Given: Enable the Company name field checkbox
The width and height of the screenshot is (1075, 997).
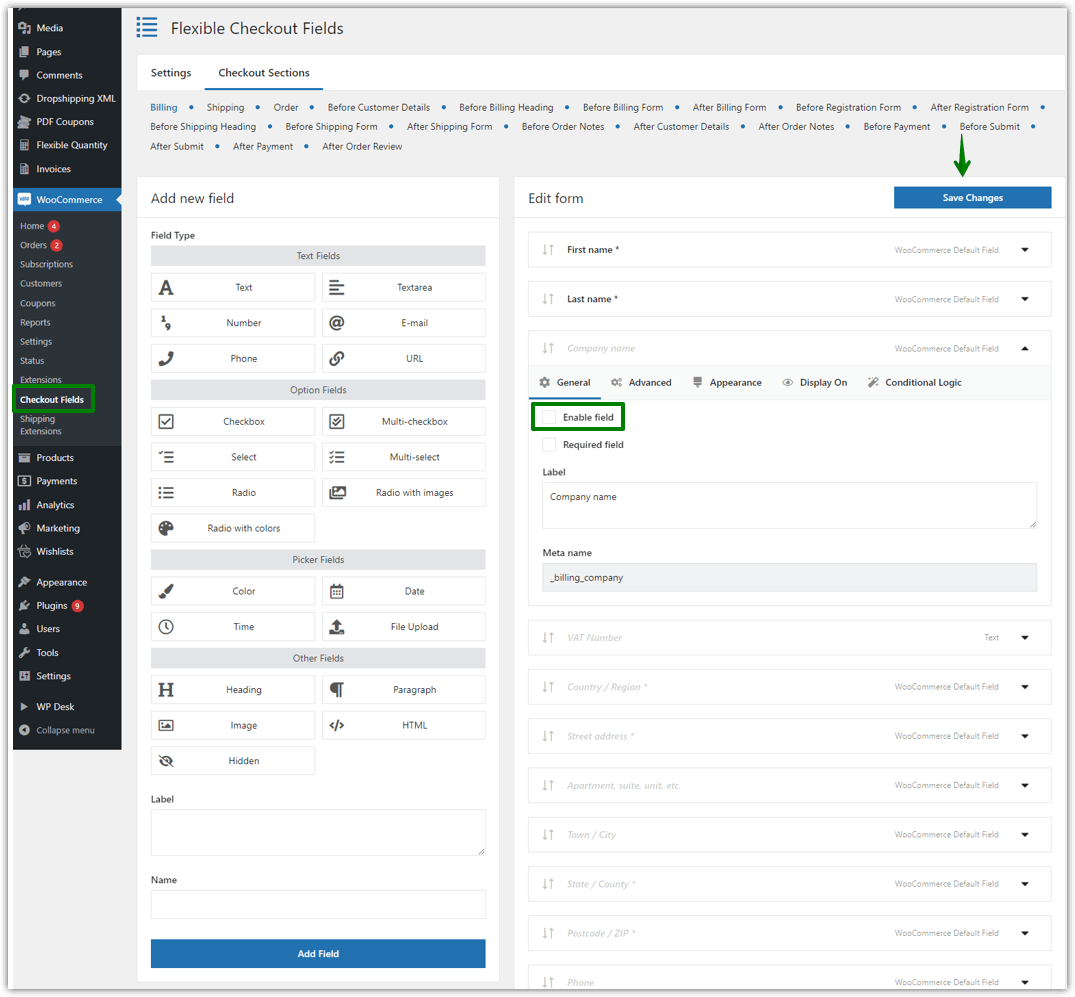Looking at the screenshot, I should 548,416.
